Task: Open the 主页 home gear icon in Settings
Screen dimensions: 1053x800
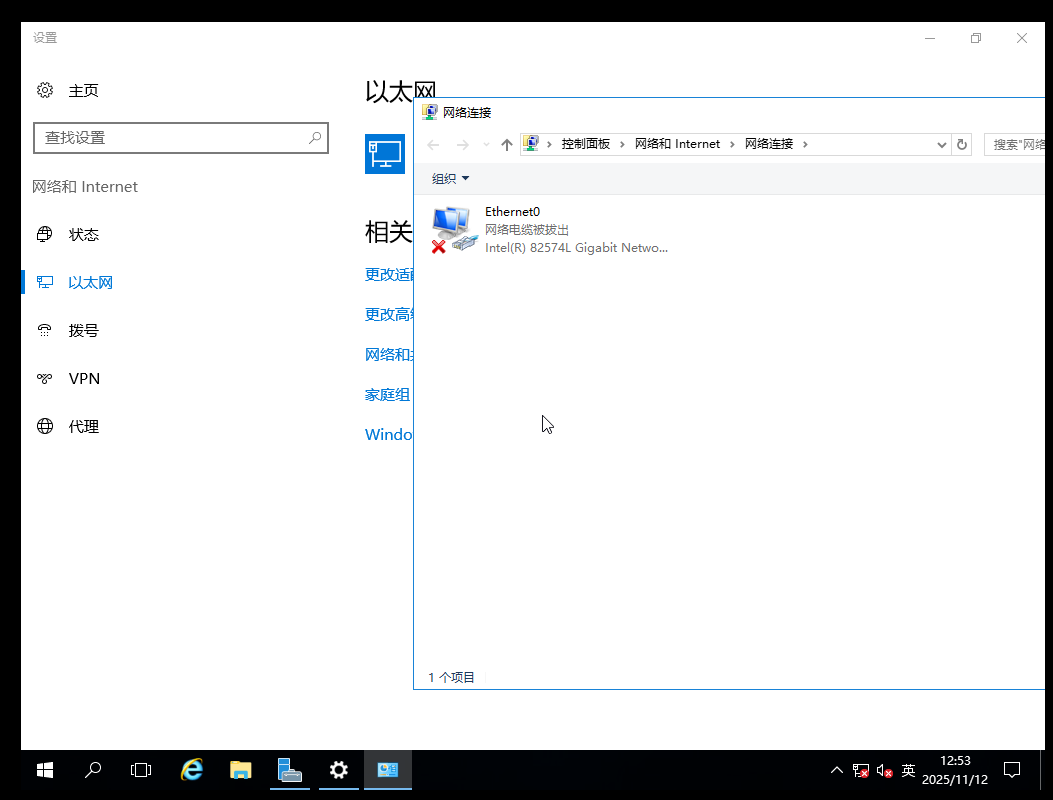Action: coord(45,90)
